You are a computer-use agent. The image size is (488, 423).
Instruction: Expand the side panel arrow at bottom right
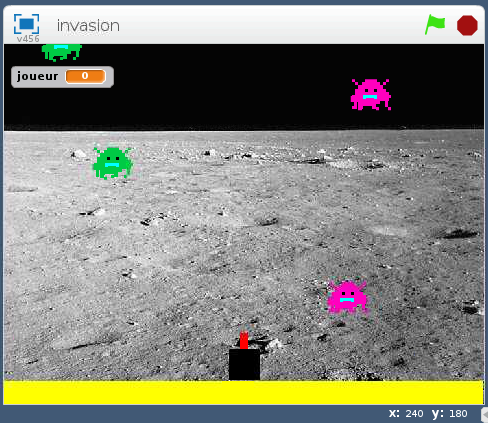point(485,414)
